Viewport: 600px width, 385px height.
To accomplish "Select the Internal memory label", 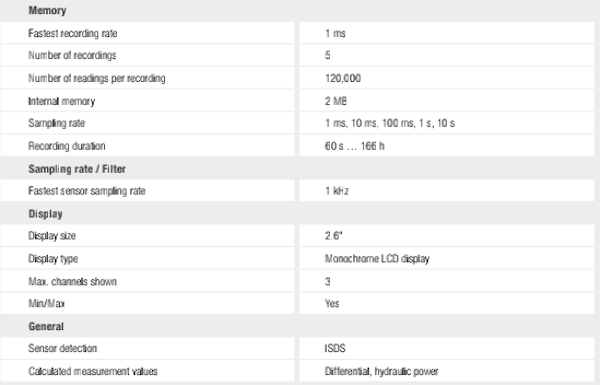I will tap(62, 101).
